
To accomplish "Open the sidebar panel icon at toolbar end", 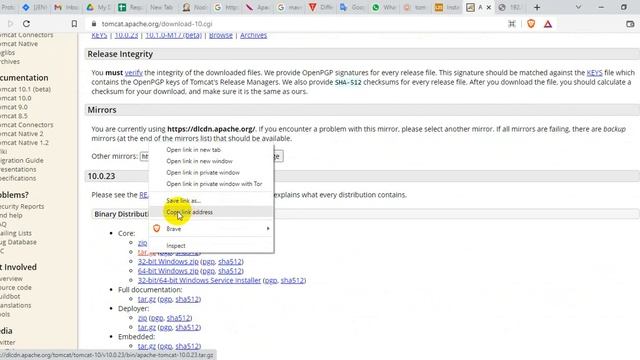I will pos(630,24).
